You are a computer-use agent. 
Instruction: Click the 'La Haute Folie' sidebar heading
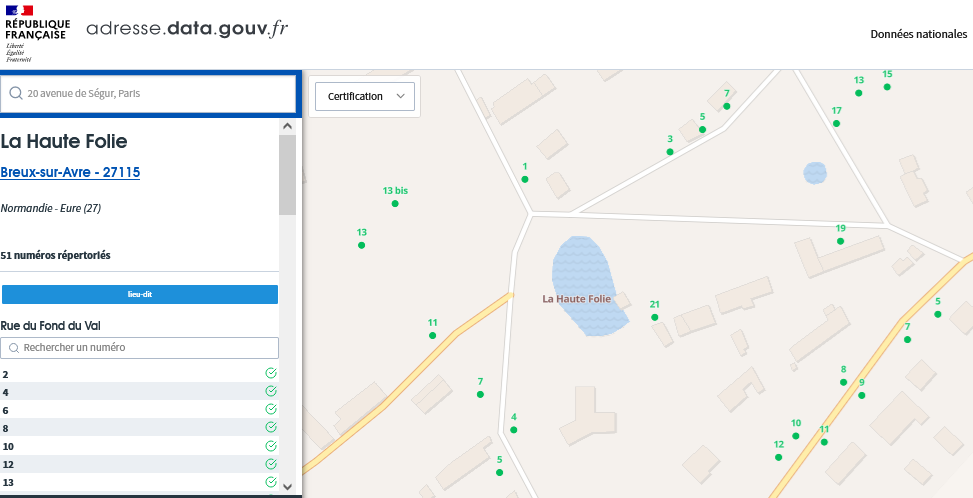(64, 141)
